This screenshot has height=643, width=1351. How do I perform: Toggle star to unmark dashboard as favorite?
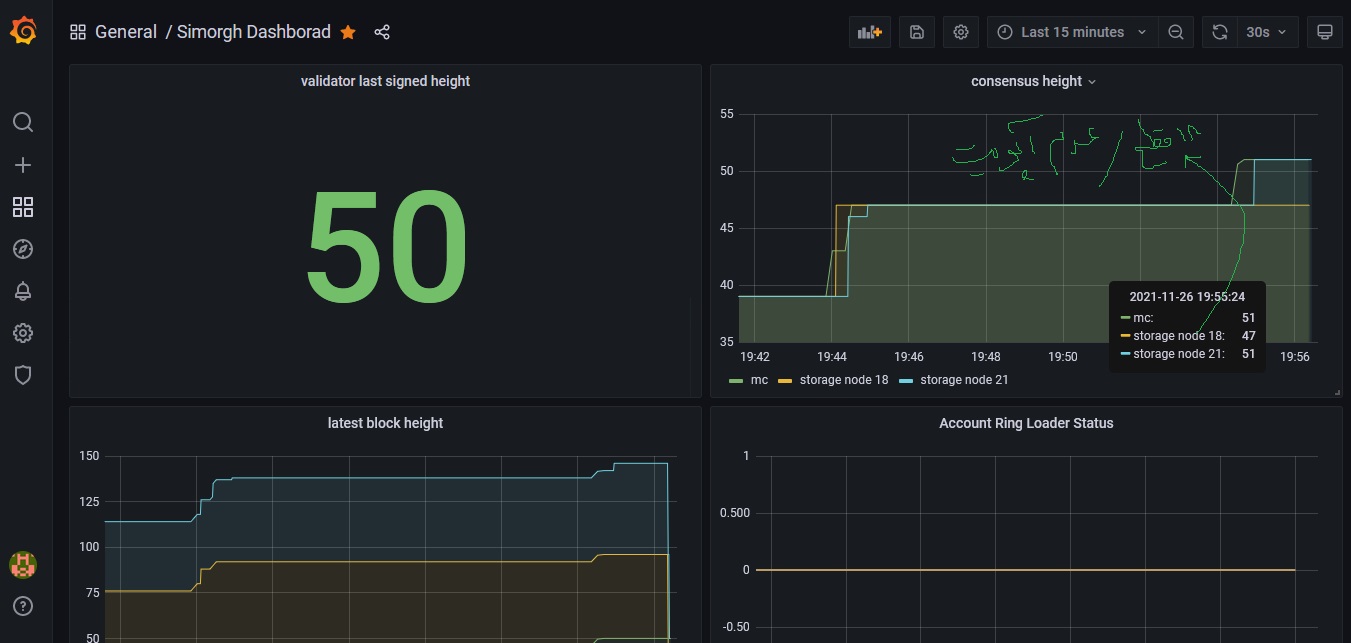[x=348, y=32]
